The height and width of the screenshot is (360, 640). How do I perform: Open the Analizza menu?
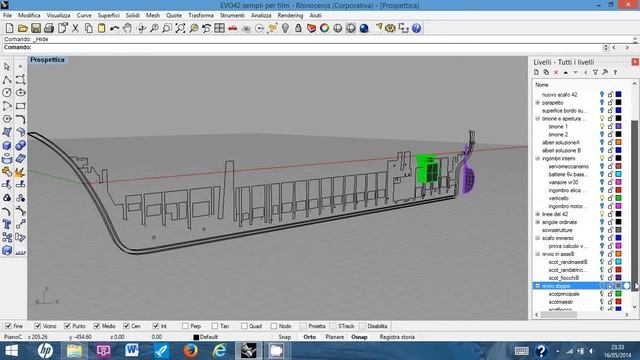(261, 15)
